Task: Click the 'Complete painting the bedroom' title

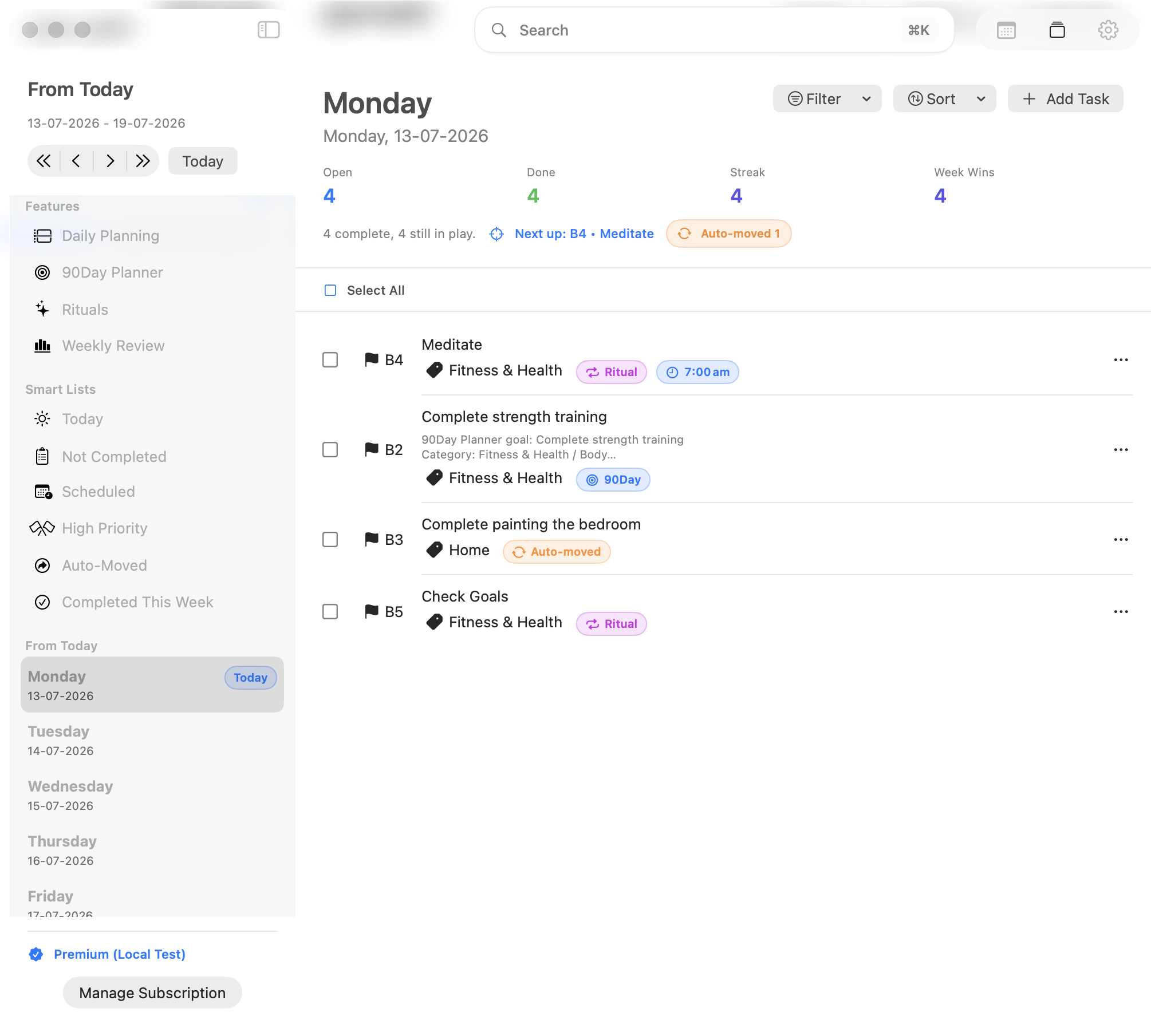Action: point(531,524)
